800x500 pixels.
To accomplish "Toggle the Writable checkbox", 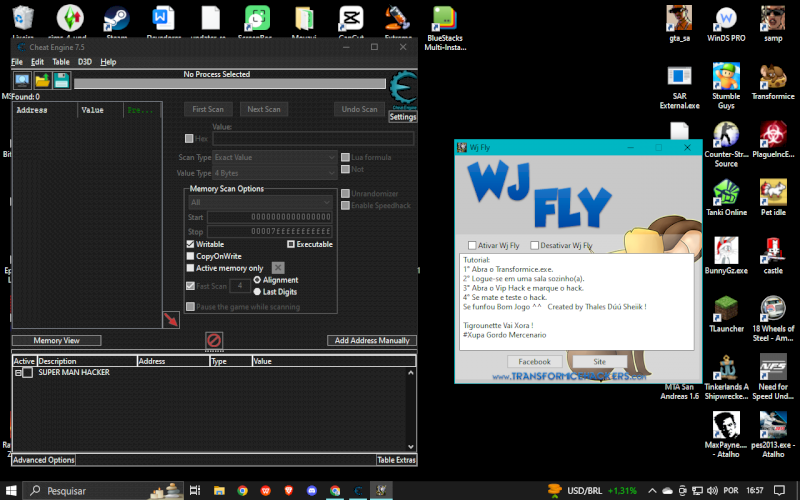I will point(190,244).
